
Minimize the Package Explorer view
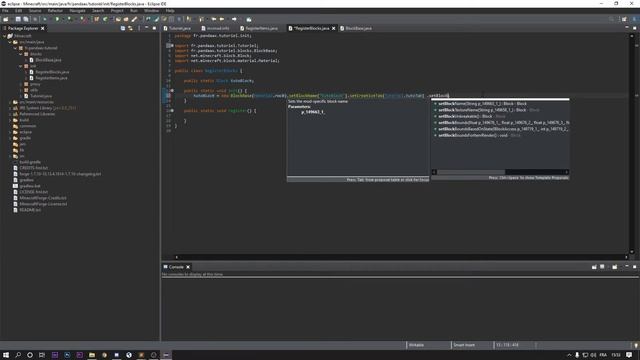pyautogui.click(x=147, y=28)
